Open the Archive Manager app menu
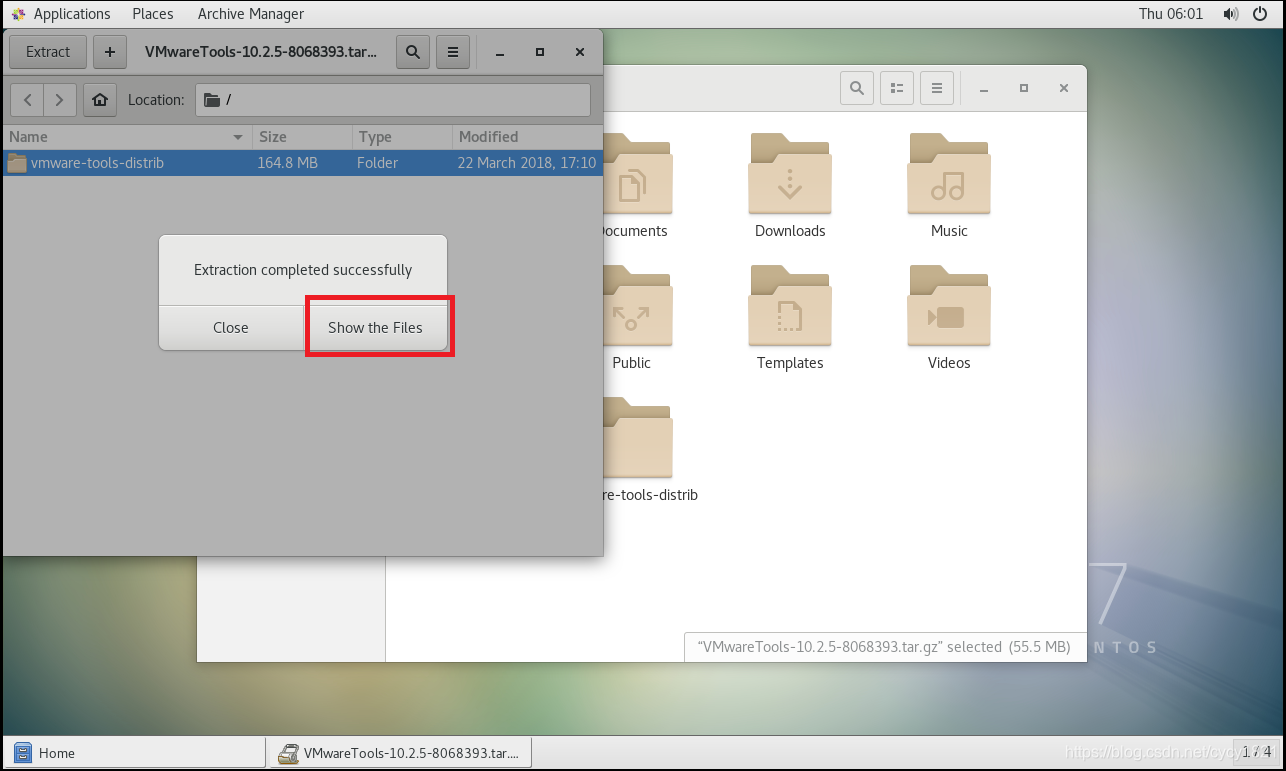The width and height of the screenshot is (1286, 771). [251, 14]
